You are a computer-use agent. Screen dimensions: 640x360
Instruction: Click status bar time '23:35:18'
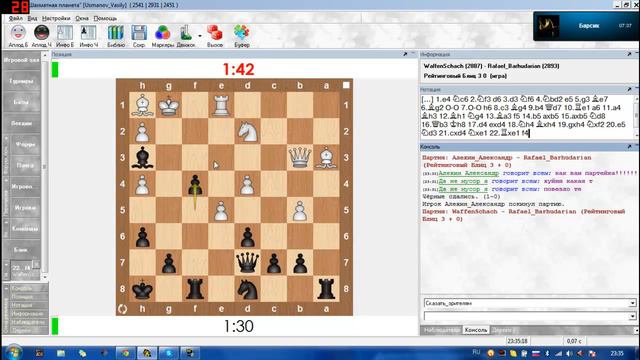[x=517, y=341]
